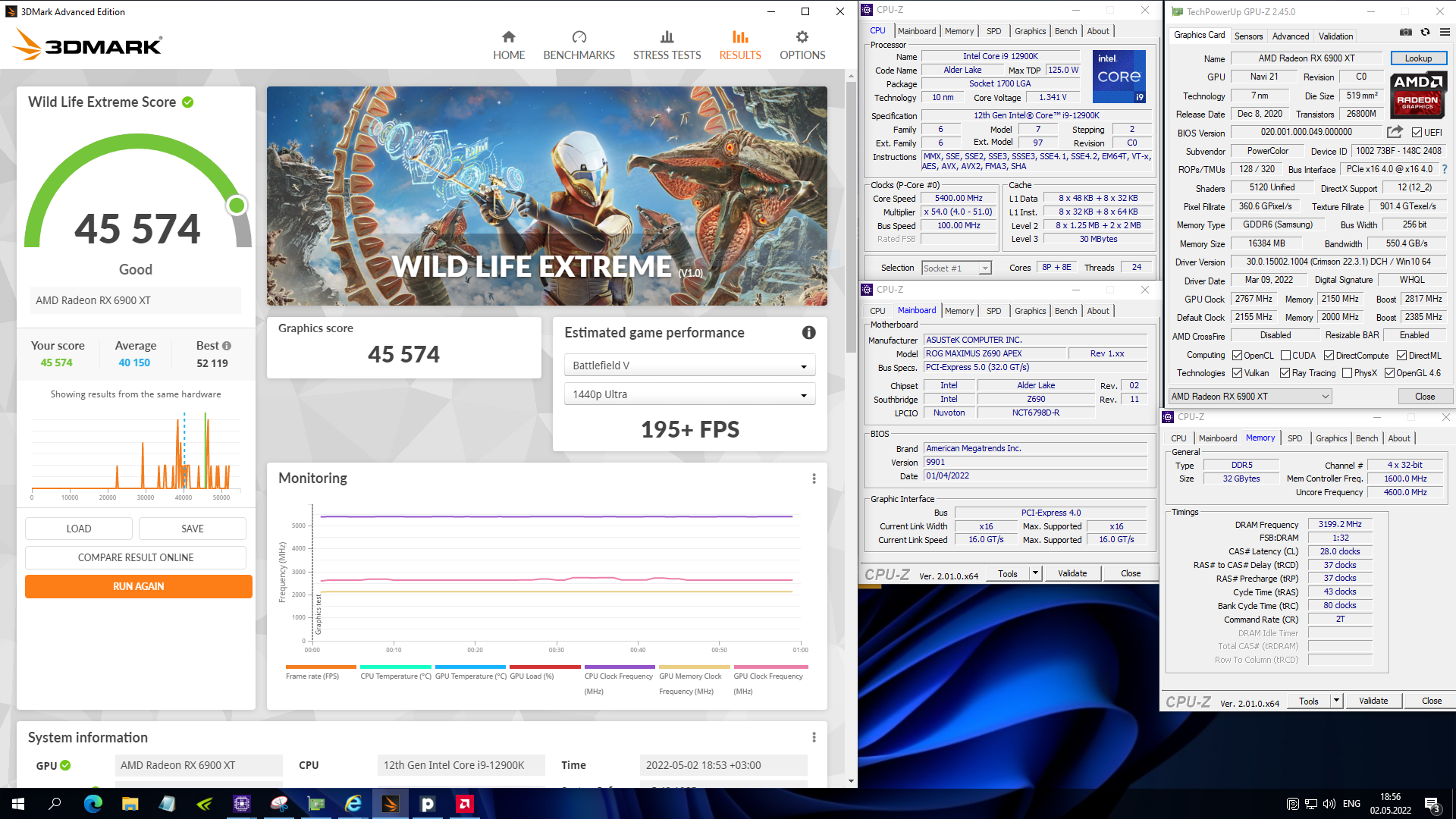Click GPU-Z screenshot camera icon
The width and height of the screenshot is (1456, 819).
pyautogui.click(x=1405, y=33)
